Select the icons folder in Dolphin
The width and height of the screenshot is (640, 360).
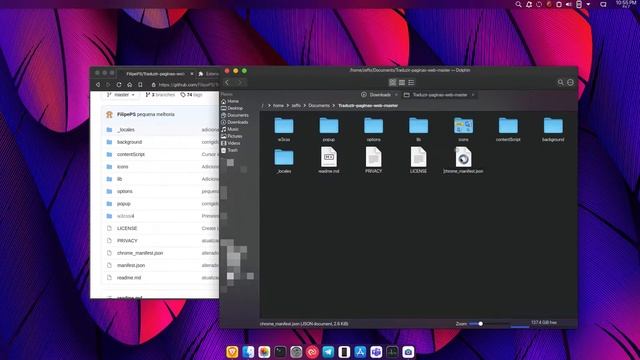(463, 129)
